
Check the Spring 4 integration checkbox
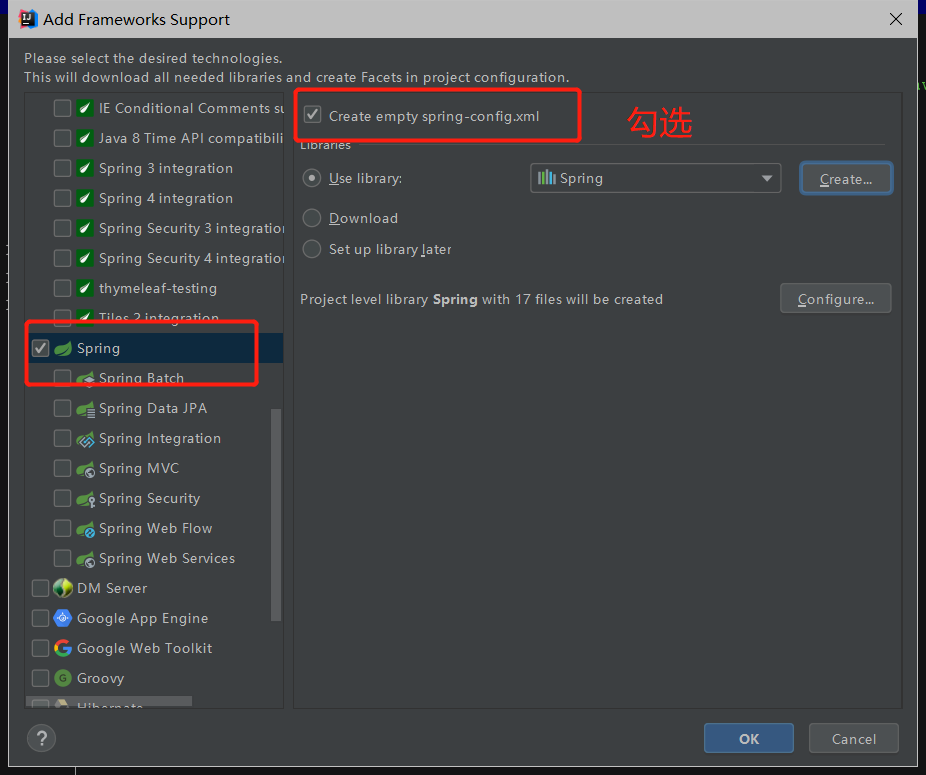pos(62,198)
